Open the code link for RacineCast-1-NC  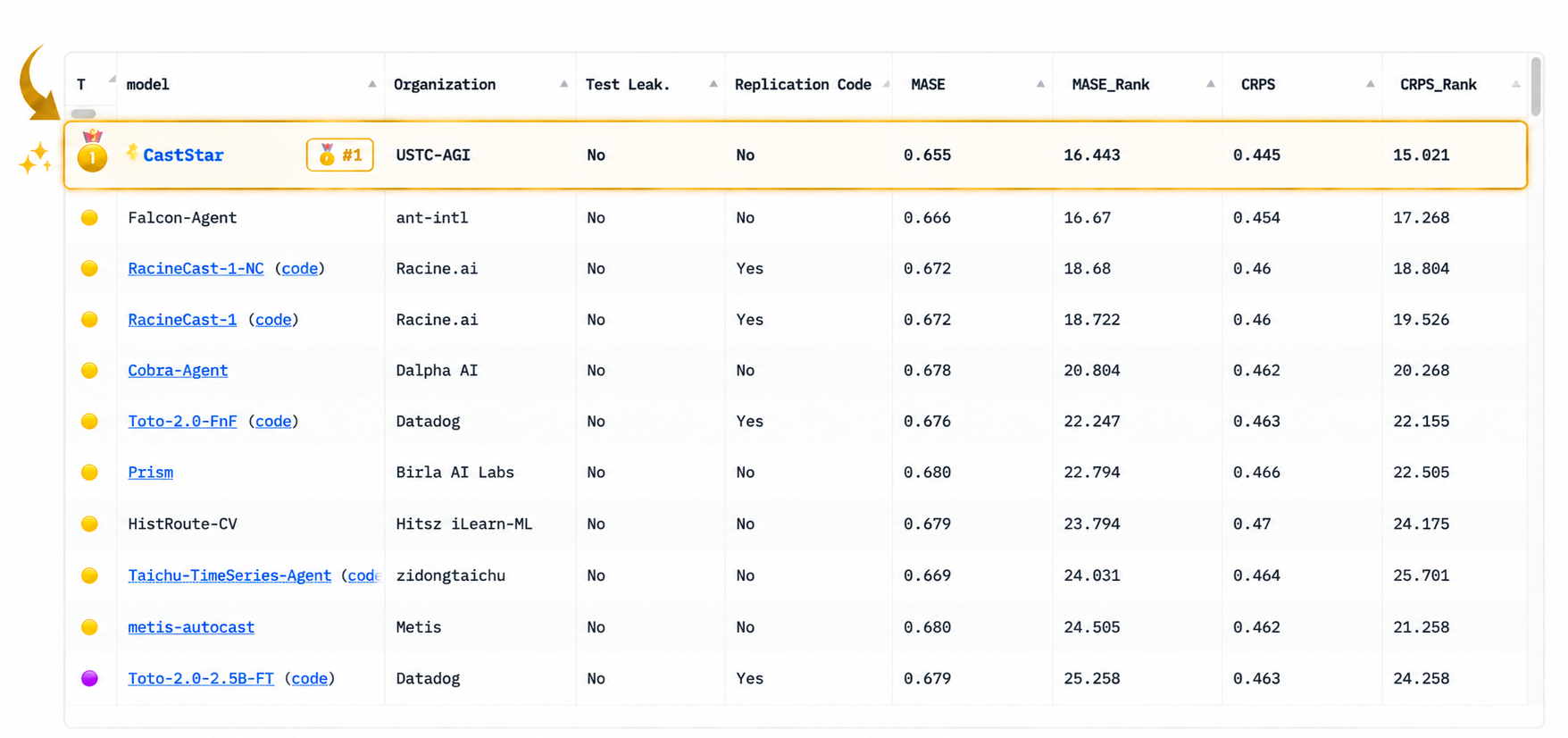pos(300,268)
